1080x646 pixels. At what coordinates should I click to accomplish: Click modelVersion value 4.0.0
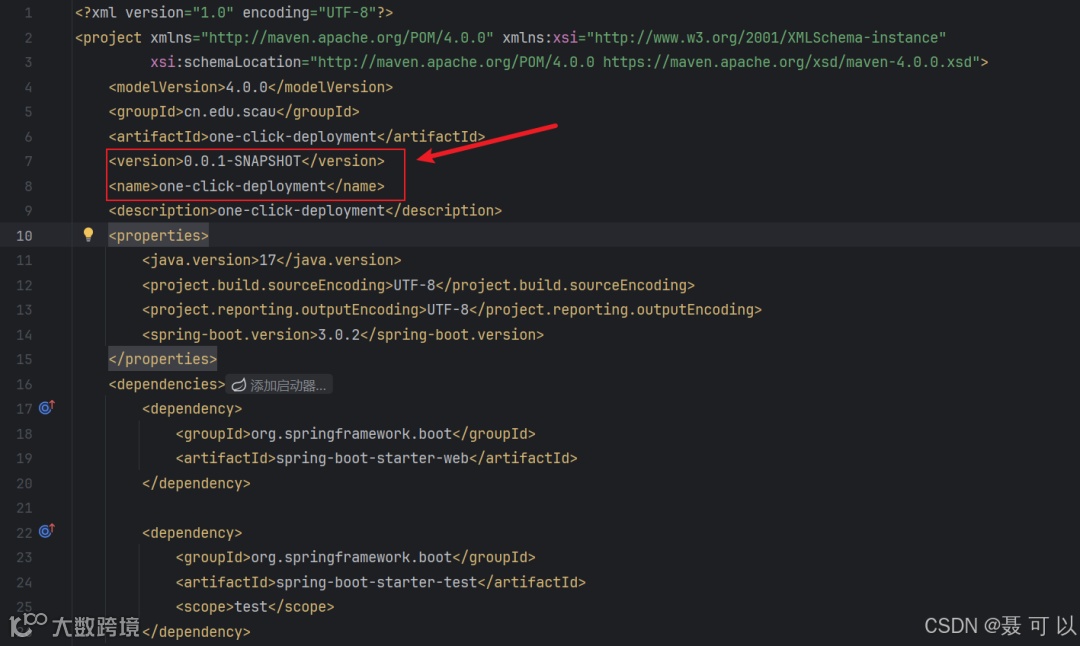click(247, 87)
